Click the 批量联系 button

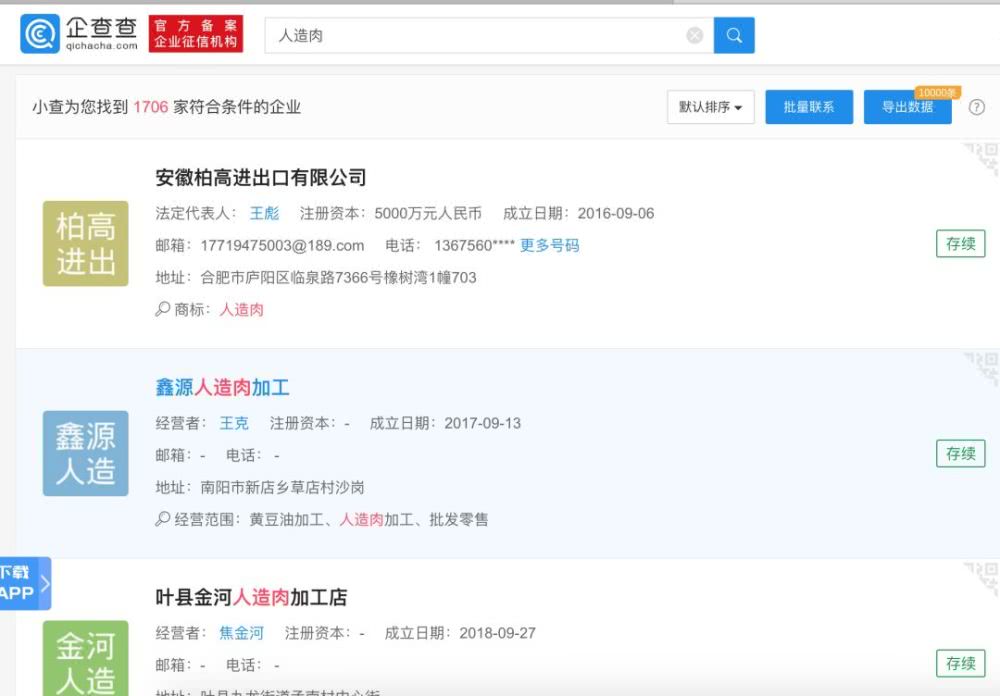click(x=808, y=107)
